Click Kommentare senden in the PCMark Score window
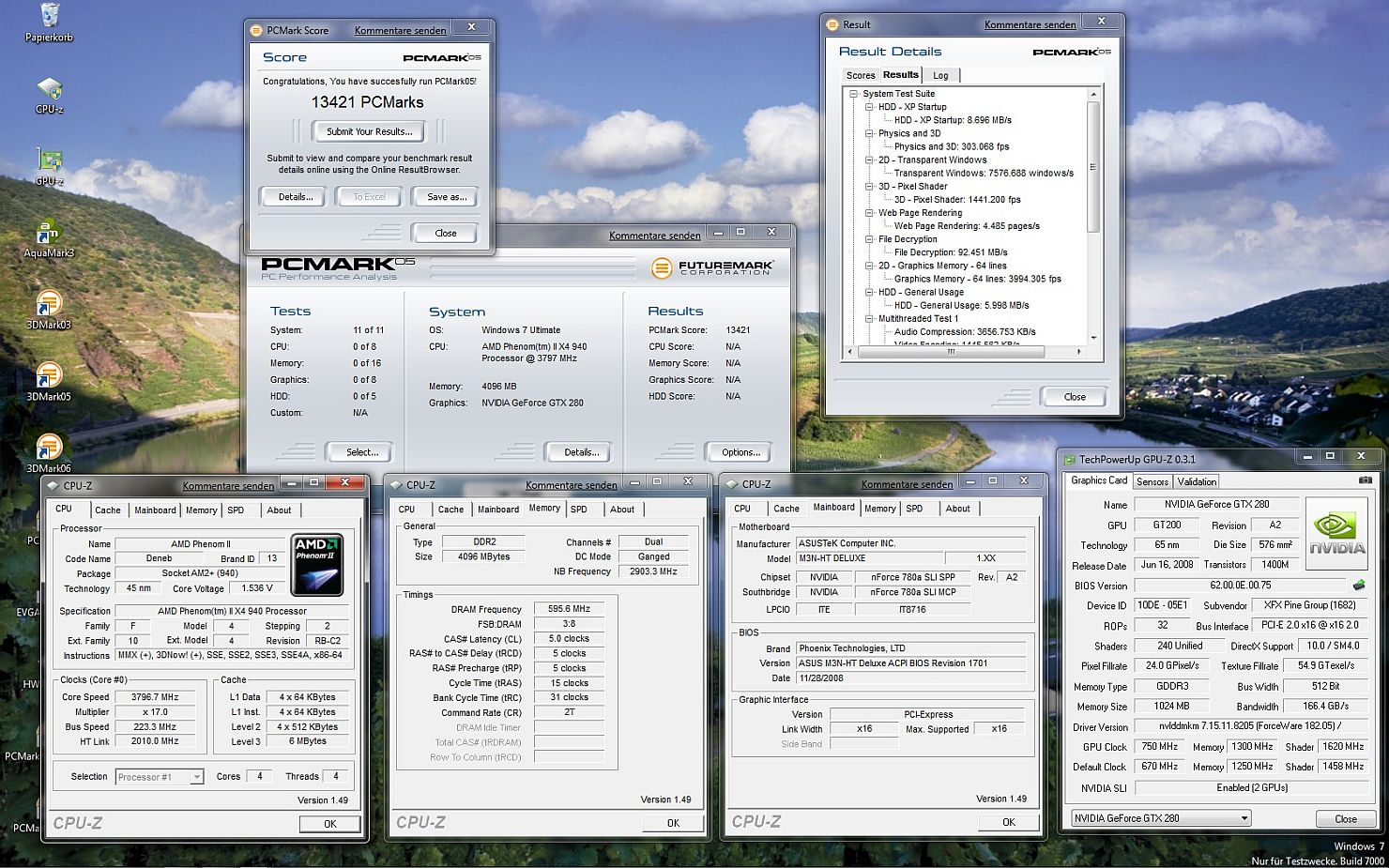 click(x=400, y=30)
